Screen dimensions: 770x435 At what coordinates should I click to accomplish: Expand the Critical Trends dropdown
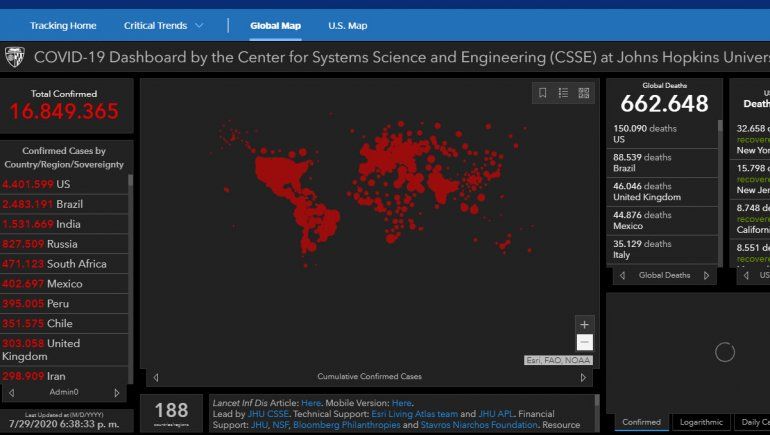[x=164, y=25]
